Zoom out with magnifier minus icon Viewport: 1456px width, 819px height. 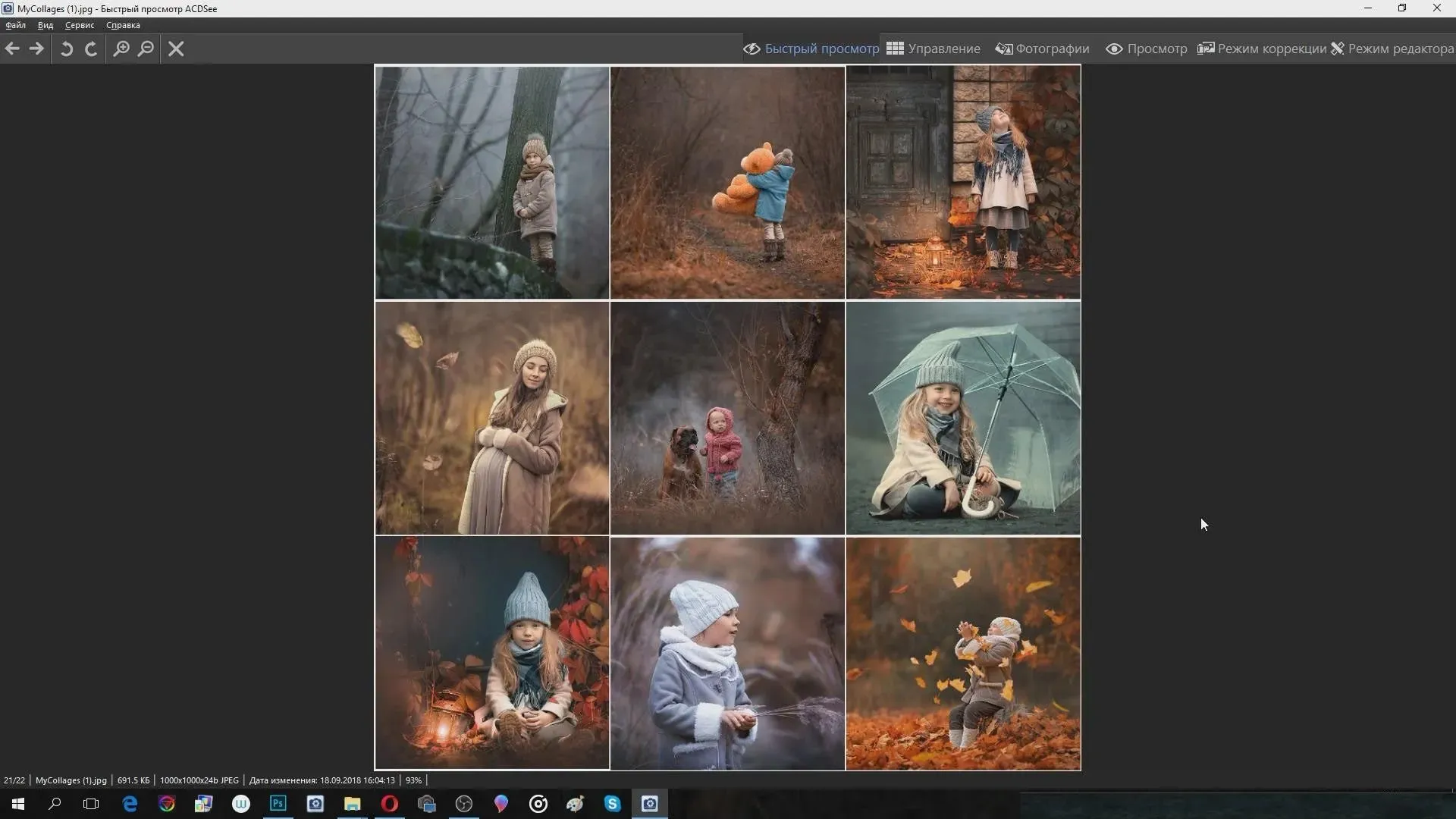click(x=146, y=49)
